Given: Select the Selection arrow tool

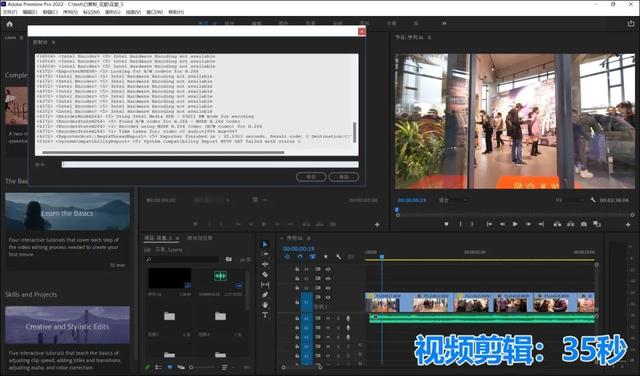Looking at the screenshot, I should coord(265,244).
